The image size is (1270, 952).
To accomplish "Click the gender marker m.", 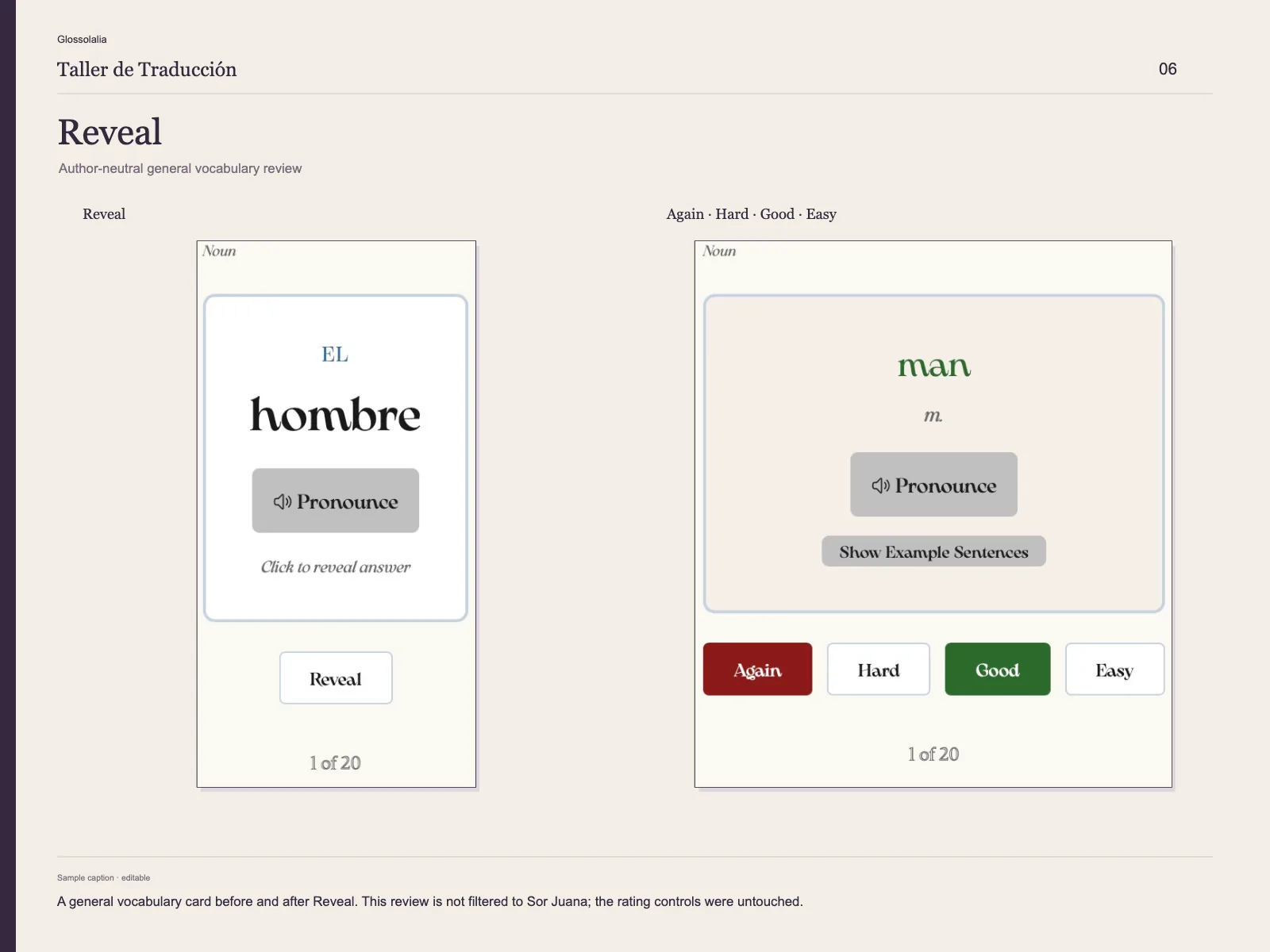I will tap(933, 415).
